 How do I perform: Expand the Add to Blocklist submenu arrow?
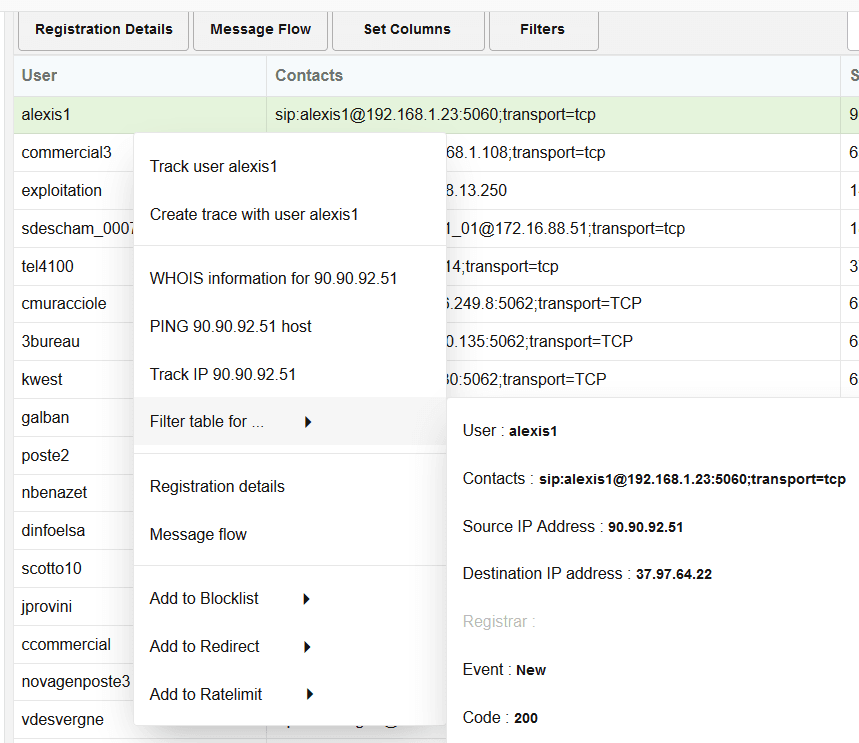(x=307, y=599)
